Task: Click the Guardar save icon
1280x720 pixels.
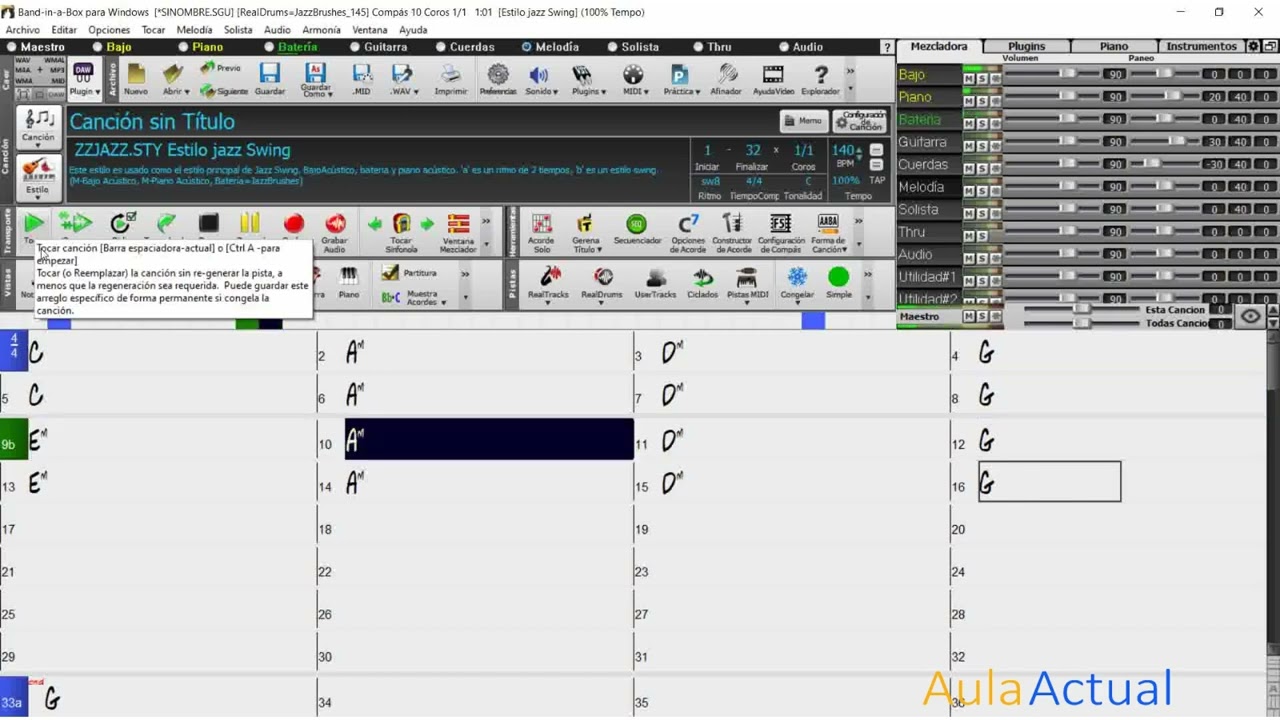Action: [x=269, y=79]
